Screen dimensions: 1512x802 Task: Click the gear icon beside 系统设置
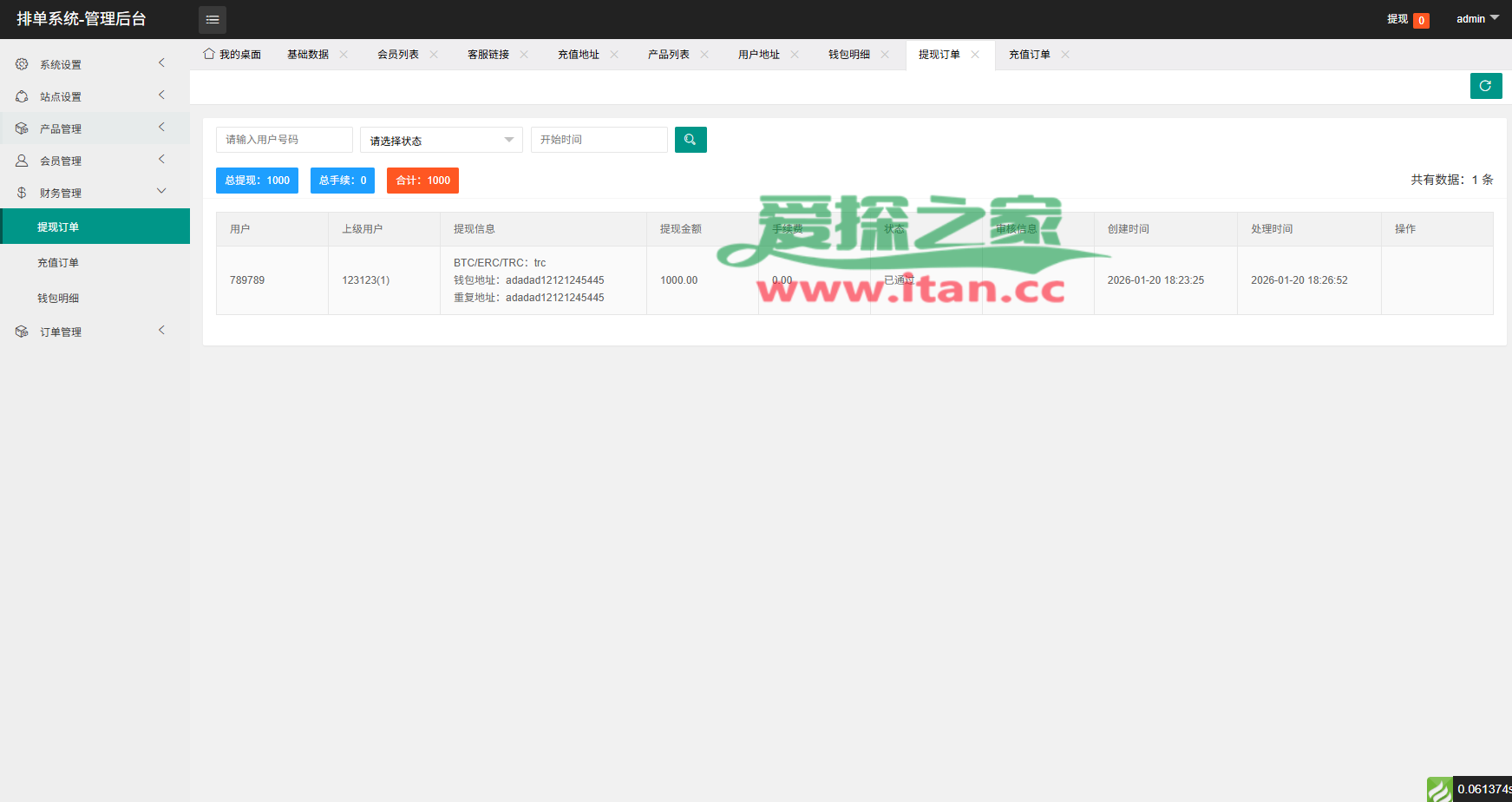click(22, 64)
